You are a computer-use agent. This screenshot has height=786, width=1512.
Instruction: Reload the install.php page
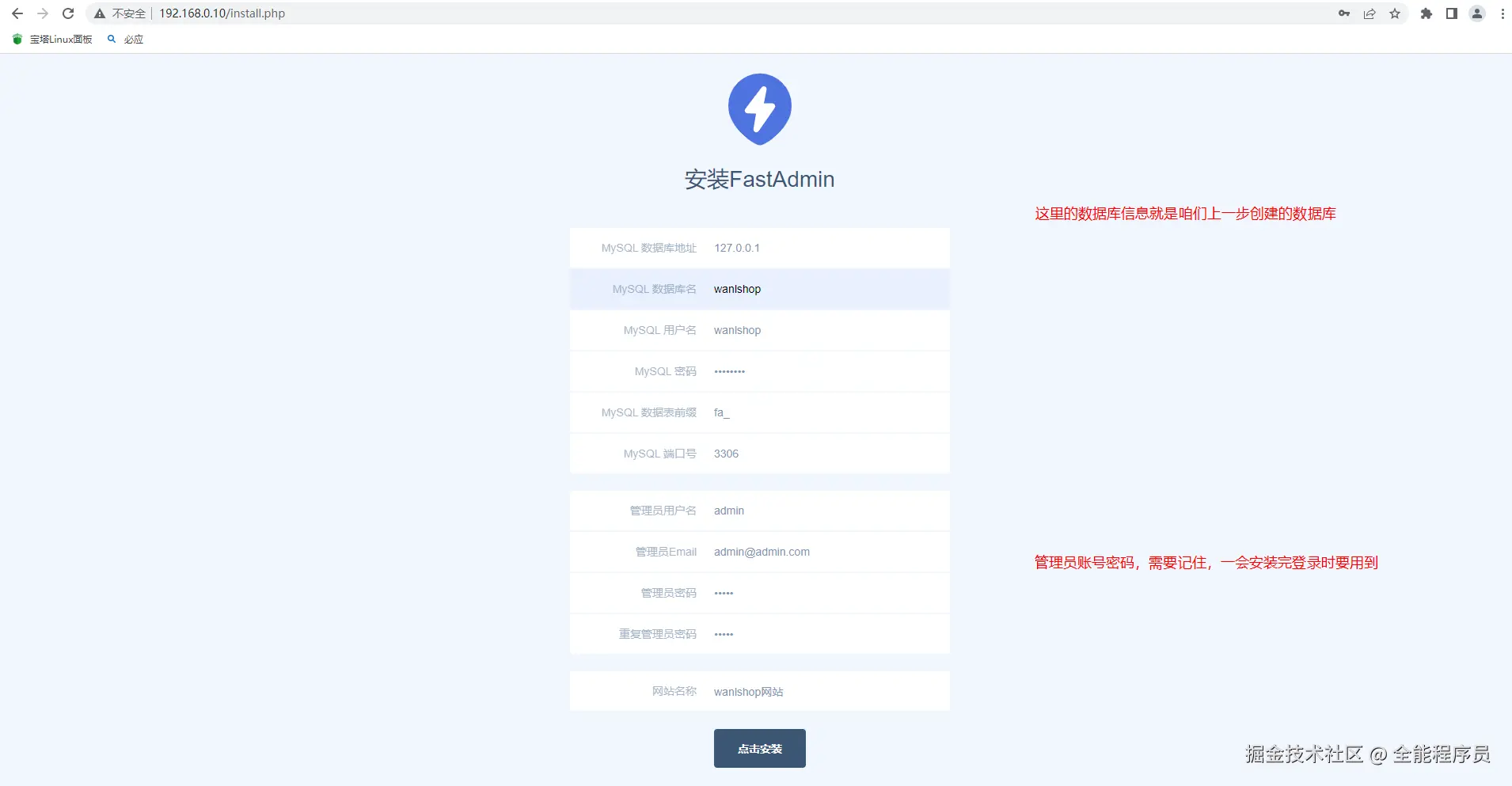pyautogui.click(x=68, y=13)
